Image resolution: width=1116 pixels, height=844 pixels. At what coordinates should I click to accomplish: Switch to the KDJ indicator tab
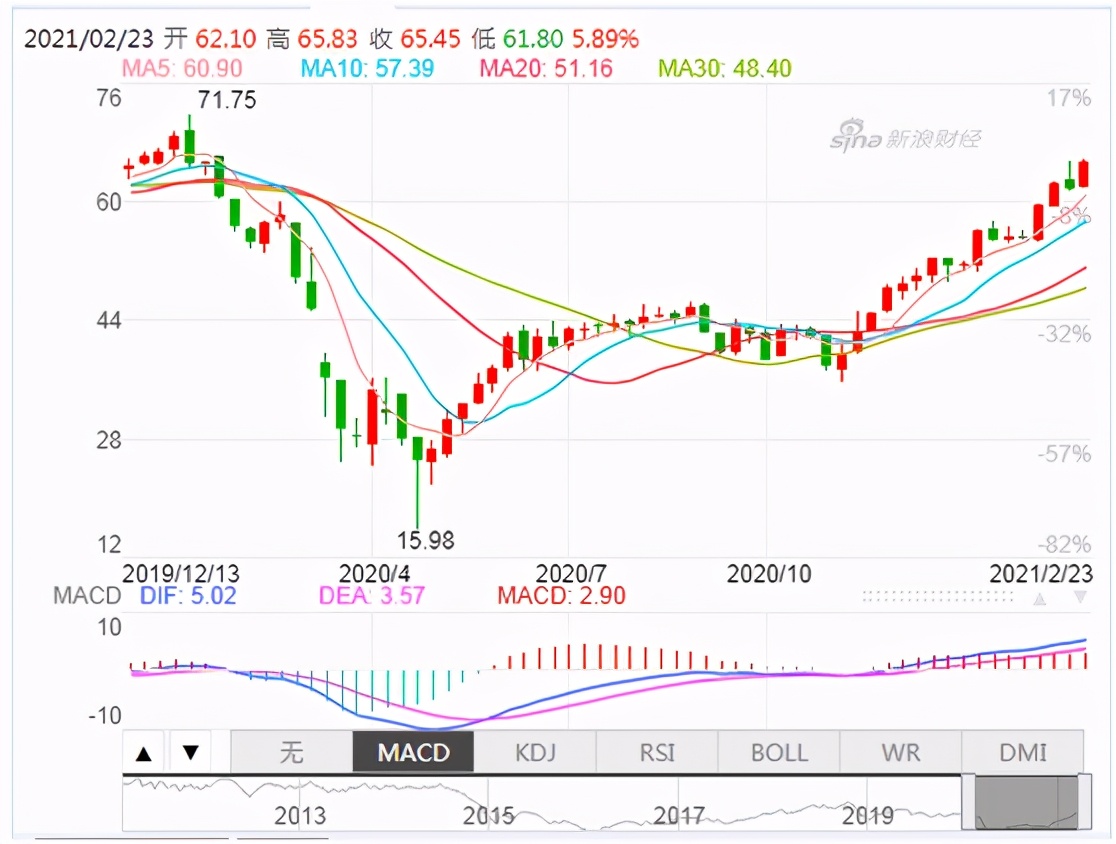click(x=535, y=752)
